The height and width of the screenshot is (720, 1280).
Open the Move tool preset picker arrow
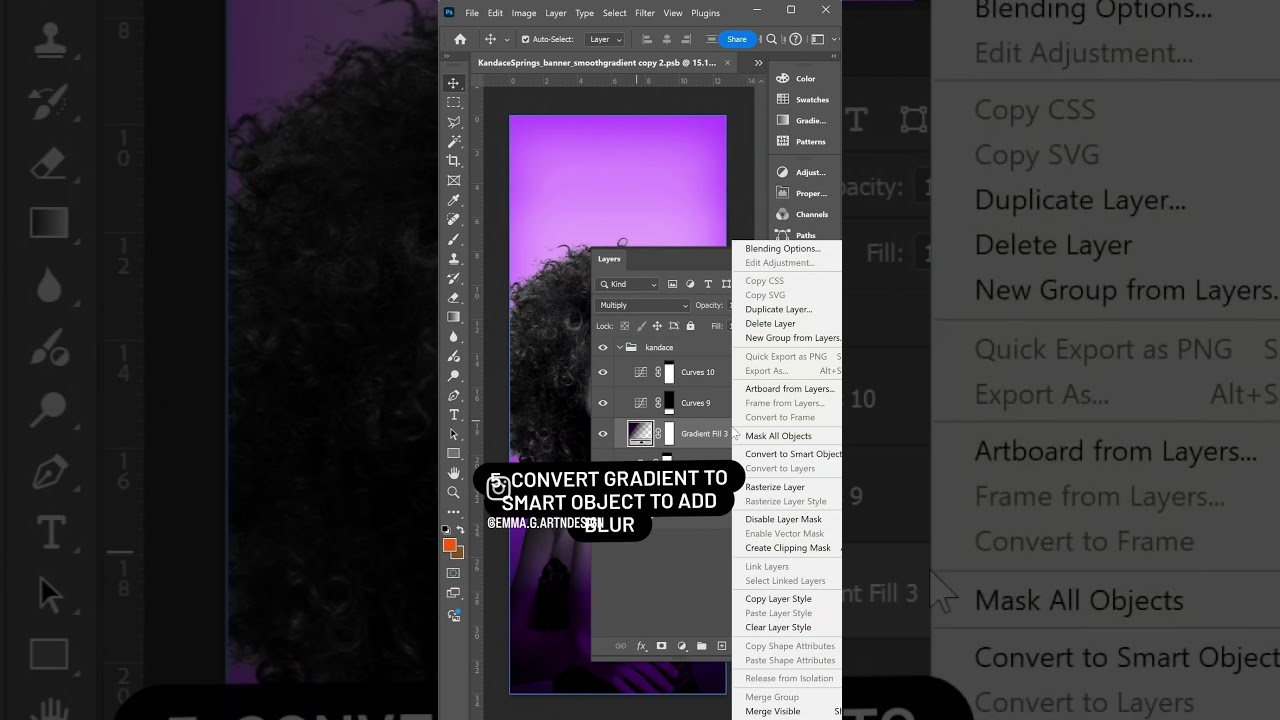507,39
